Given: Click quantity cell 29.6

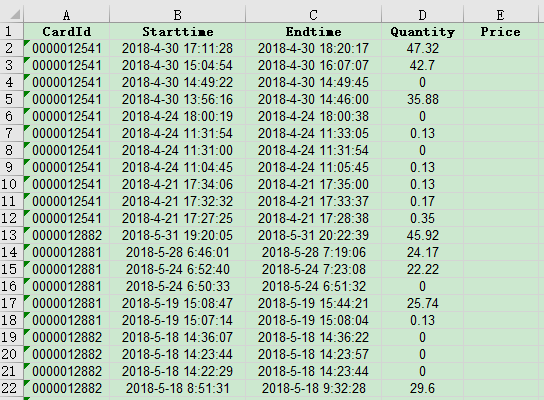Looking at the screenshot, I should point(422,388).
